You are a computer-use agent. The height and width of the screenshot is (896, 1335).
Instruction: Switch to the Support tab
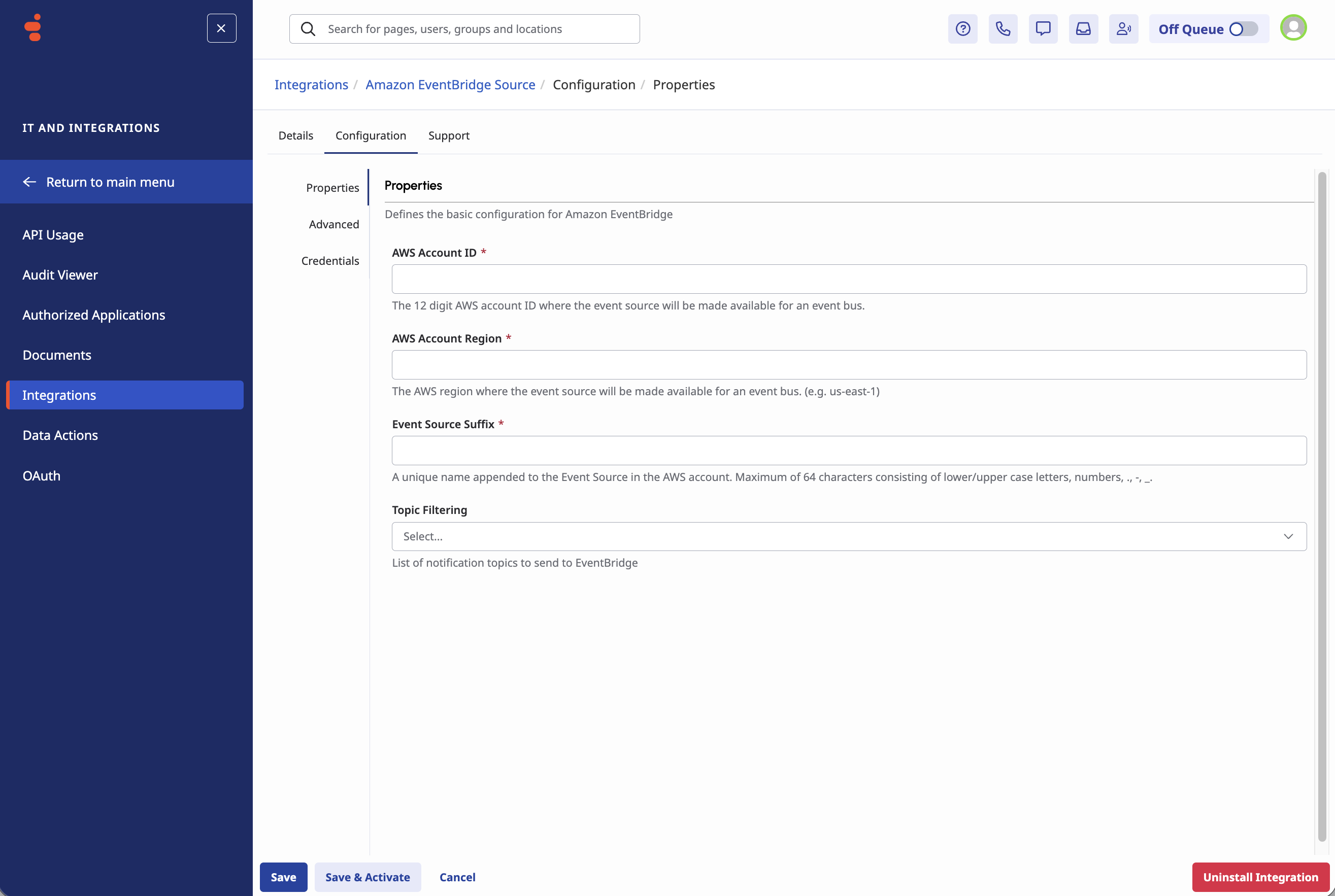[x=448, y=135]
